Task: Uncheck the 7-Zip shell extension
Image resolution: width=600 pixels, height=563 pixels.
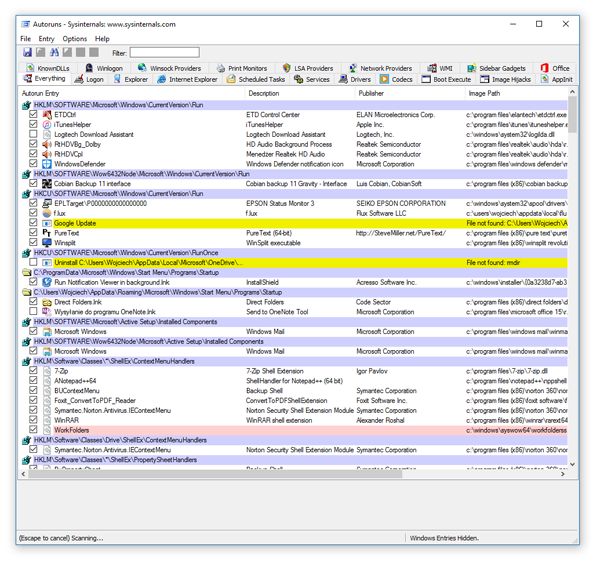Action: tap(33, 370)
